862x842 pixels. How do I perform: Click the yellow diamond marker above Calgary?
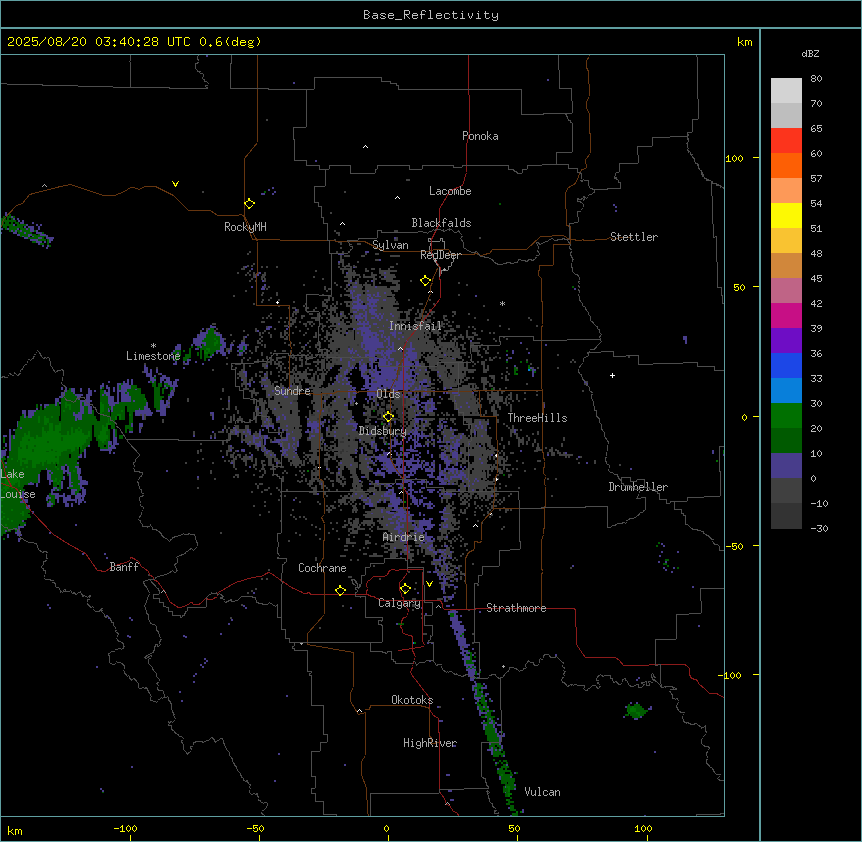click(x=405, y=589)
